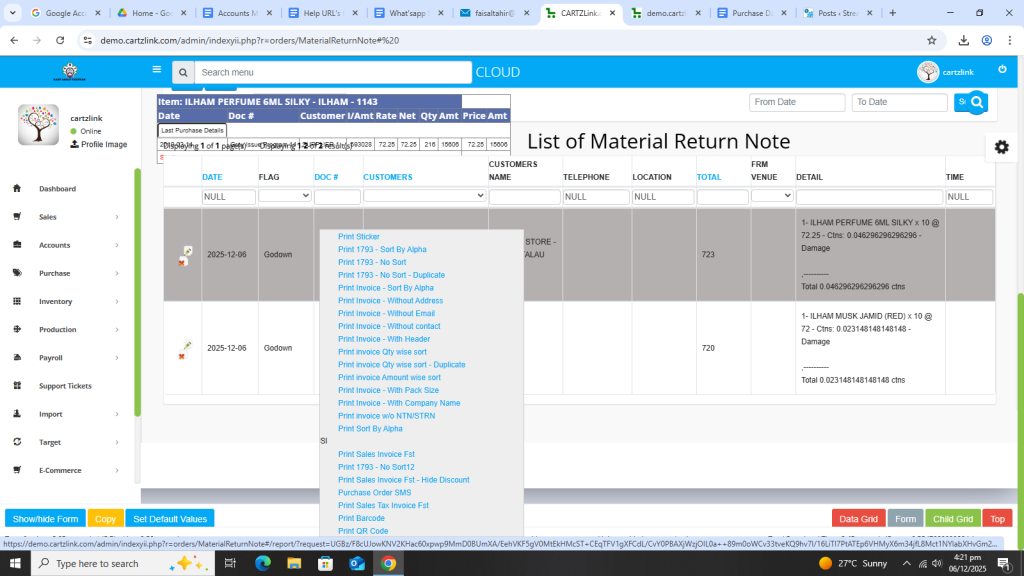Click the power logout icon

[x=1002, y=70]
